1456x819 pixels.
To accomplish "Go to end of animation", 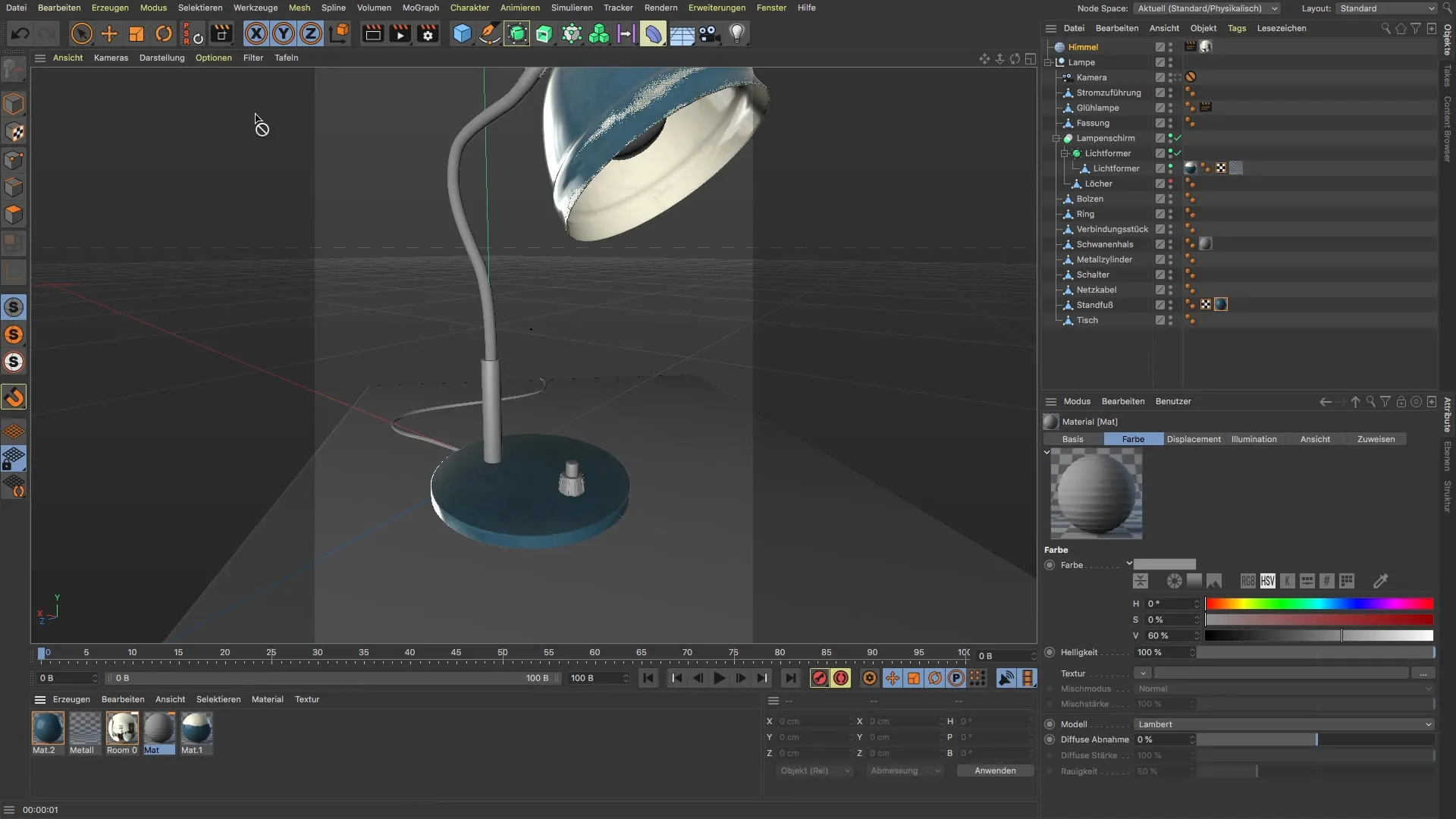I will tap(791, 678).
